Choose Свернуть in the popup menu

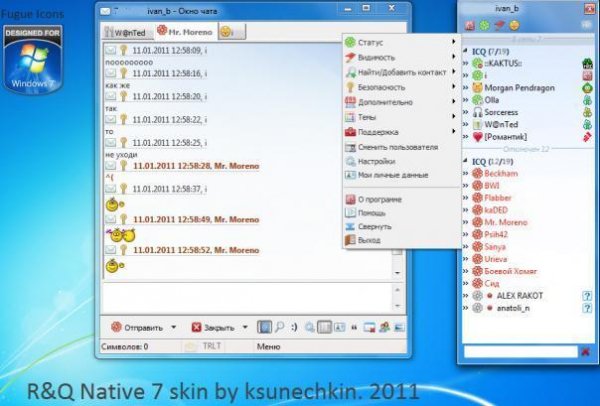401,227
